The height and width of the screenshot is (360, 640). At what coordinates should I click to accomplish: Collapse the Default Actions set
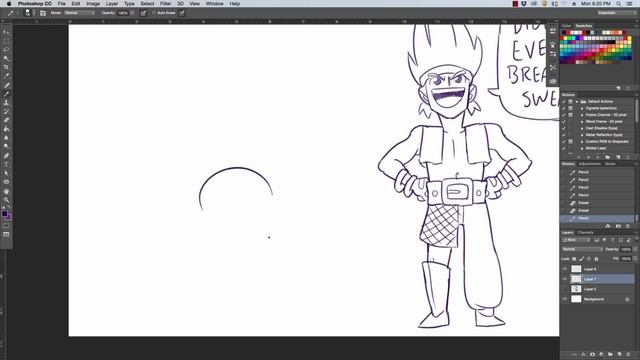[x=577, y=101]
